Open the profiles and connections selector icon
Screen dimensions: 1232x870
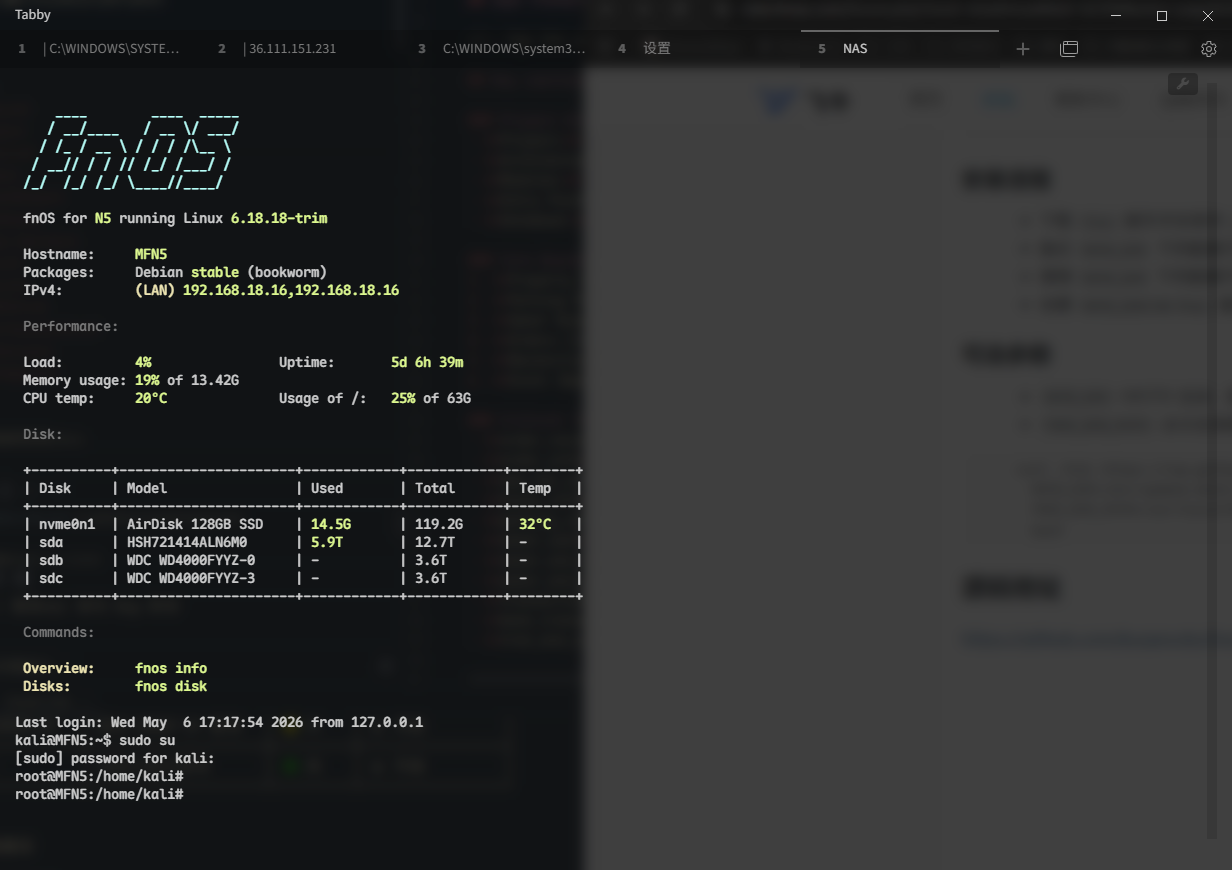coord(1069,49)
